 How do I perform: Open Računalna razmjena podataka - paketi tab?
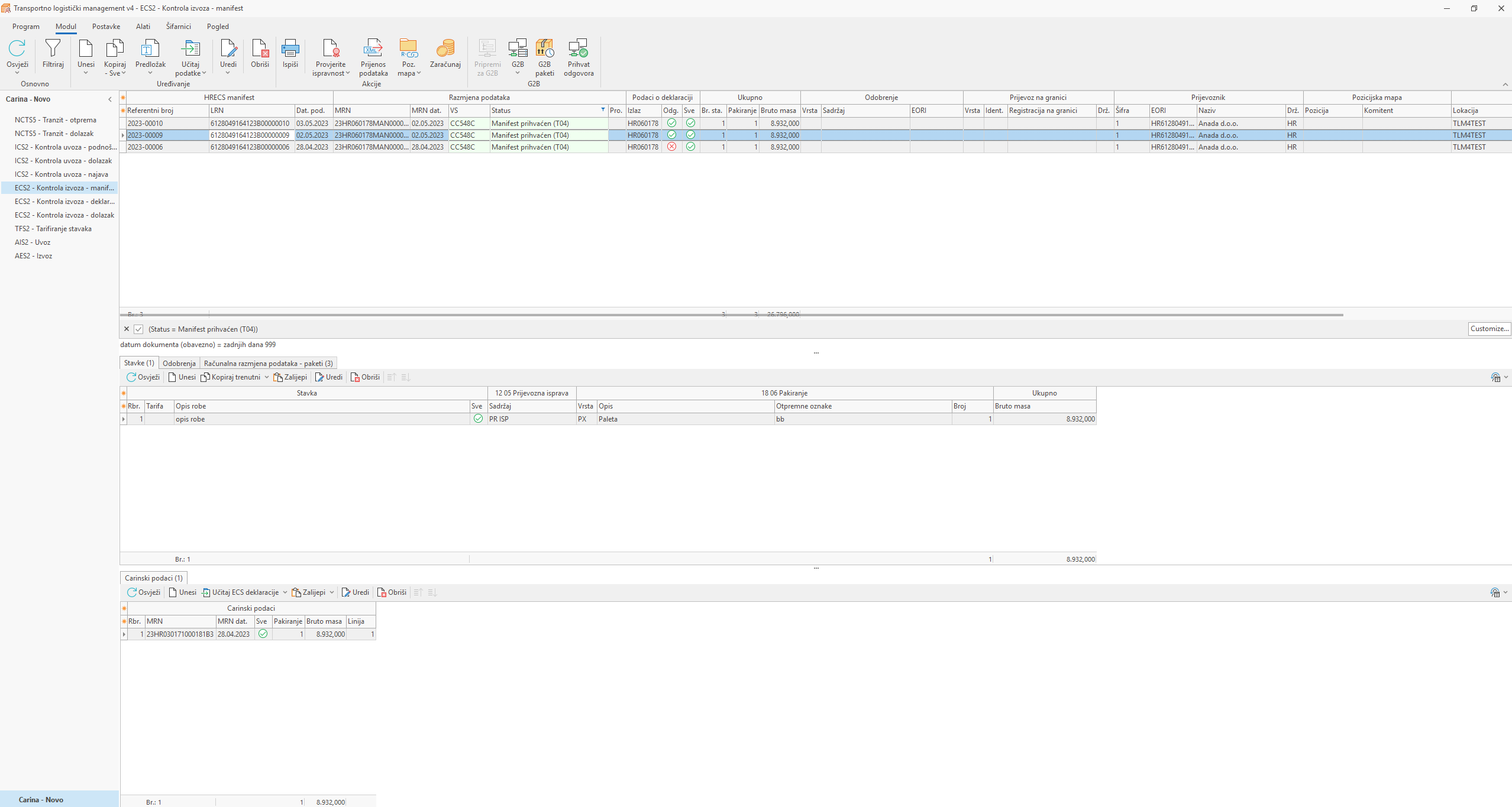click(x=269, y=364)
